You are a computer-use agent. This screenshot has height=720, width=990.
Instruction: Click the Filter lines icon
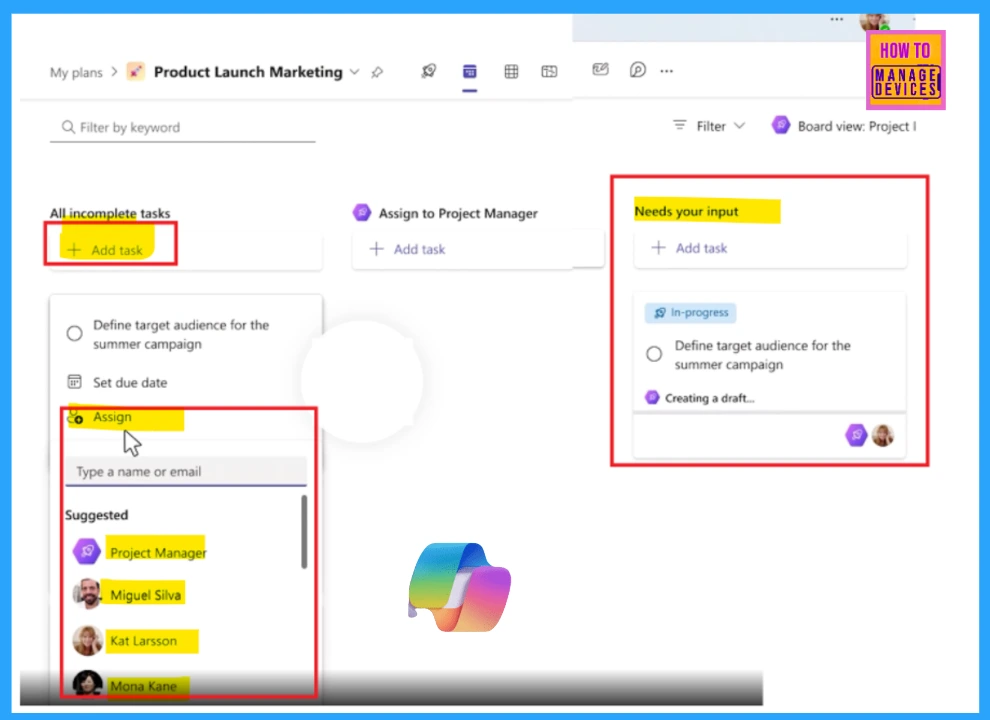[679, 125]
